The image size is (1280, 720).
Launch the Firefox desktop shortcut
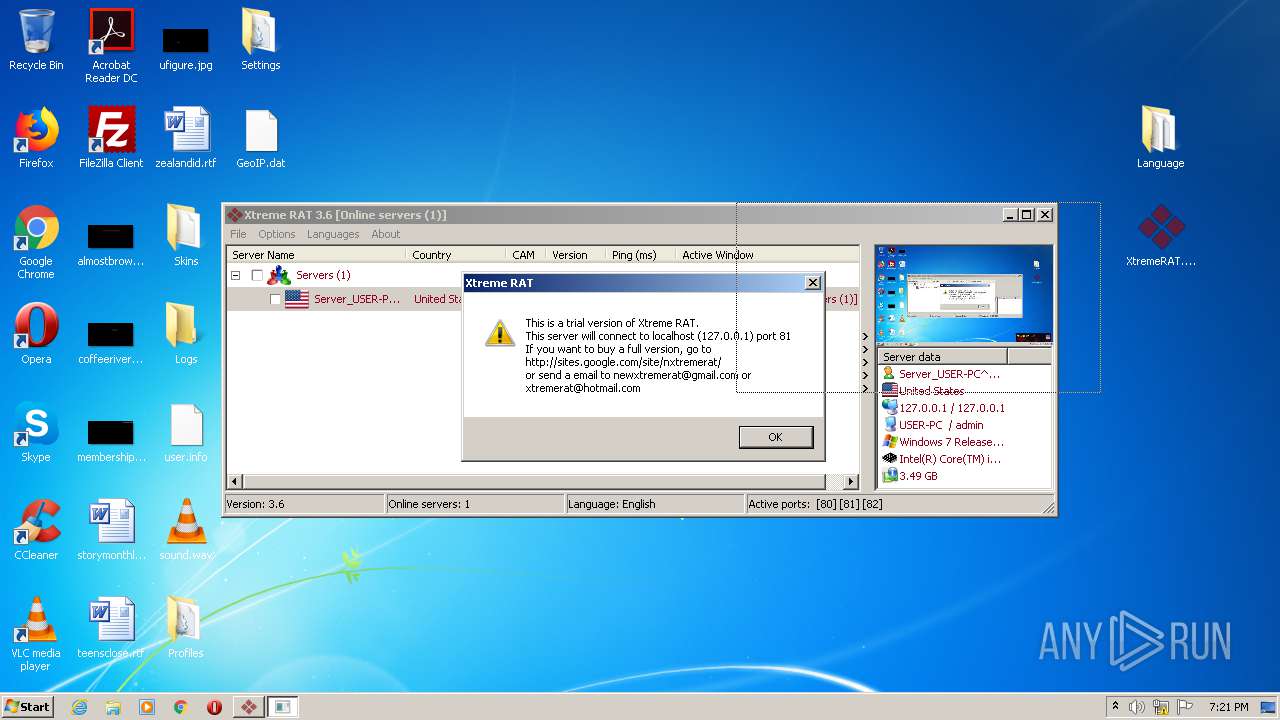pyautogui.click(x=36, y=138)
